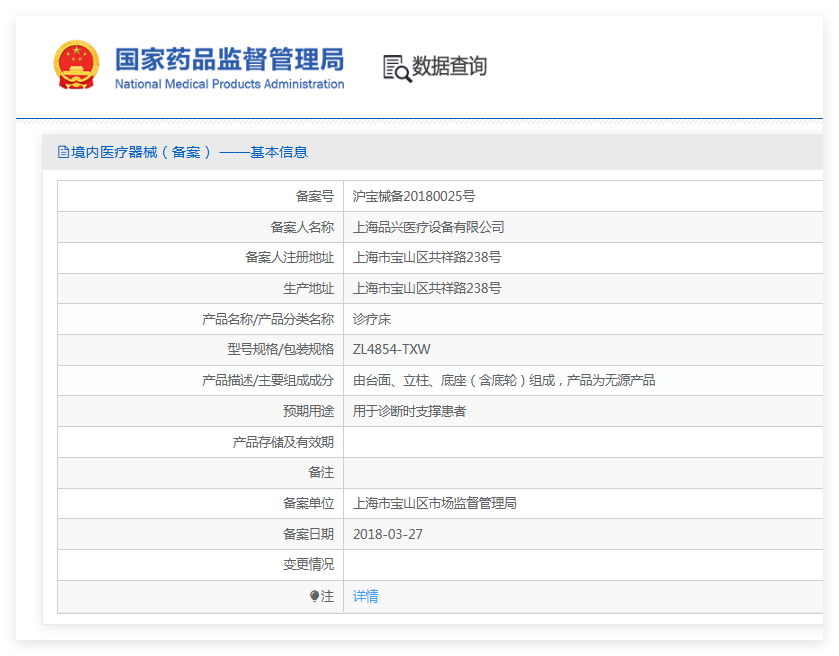Click the 备注 label
This screenshot has height=656, width=839.
pyautogui.click(x=321, y=472)
